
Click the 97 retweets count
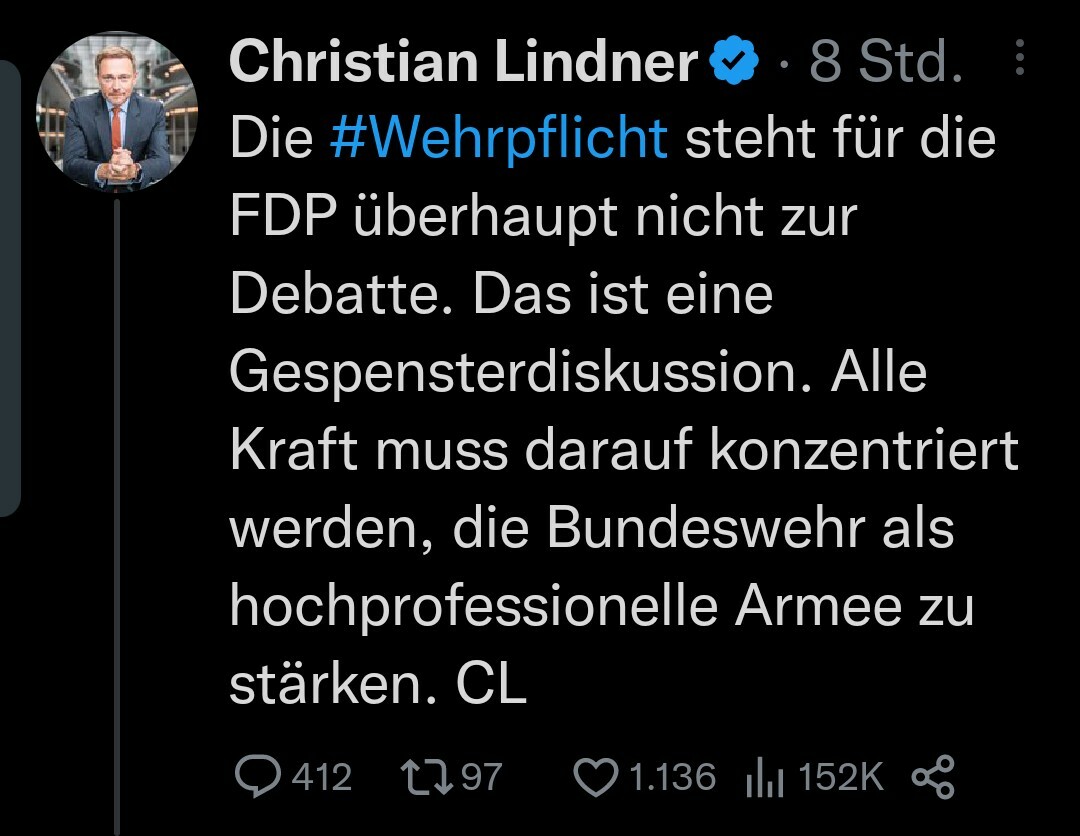pyautogui.click(x=481, y=777)
